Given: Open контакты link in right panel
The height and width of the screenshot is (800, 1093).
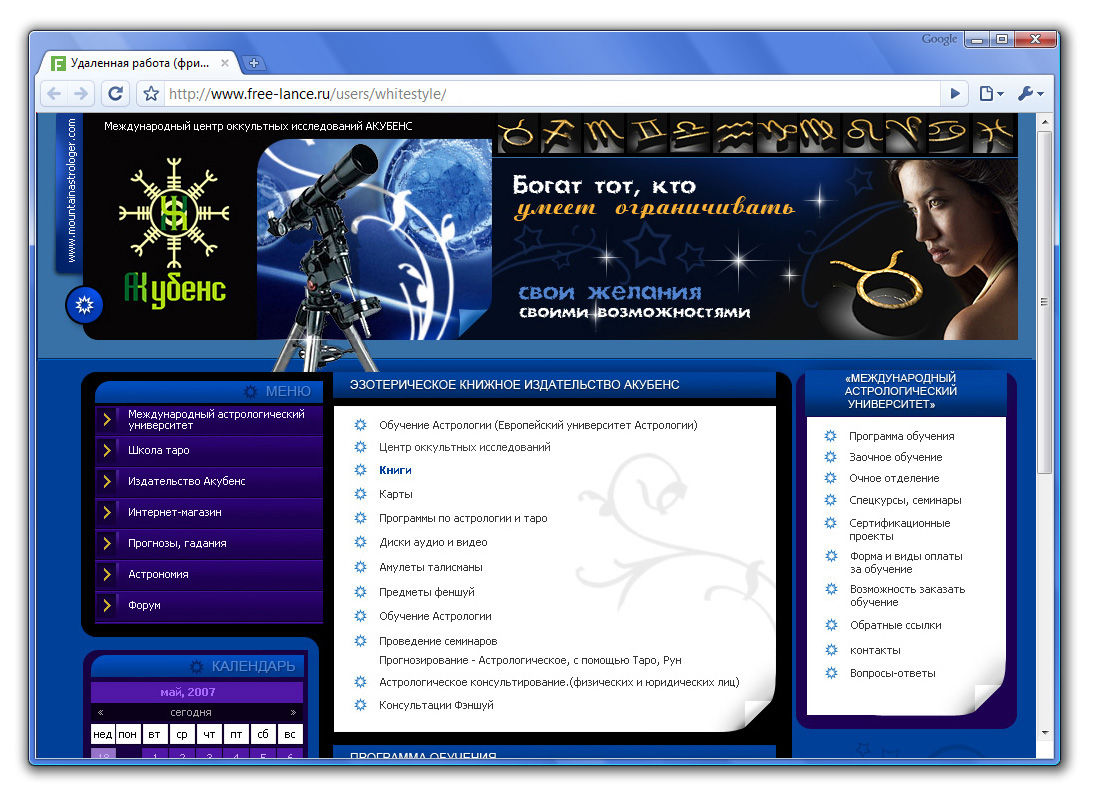Looking at the screenshot, I should pos(875,650).
